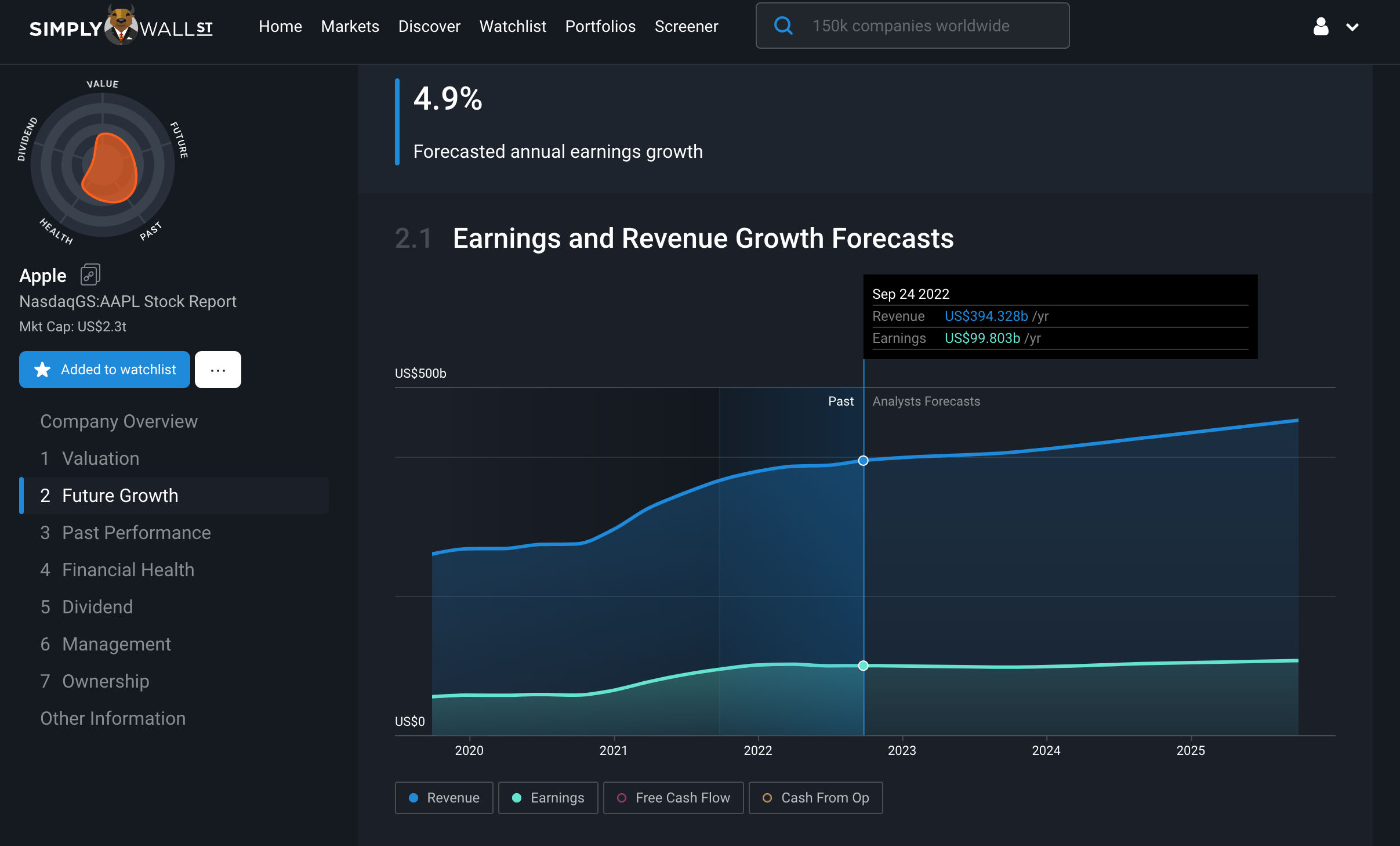
Task: Open the Company Overview link
Action: tap(119, 421)
